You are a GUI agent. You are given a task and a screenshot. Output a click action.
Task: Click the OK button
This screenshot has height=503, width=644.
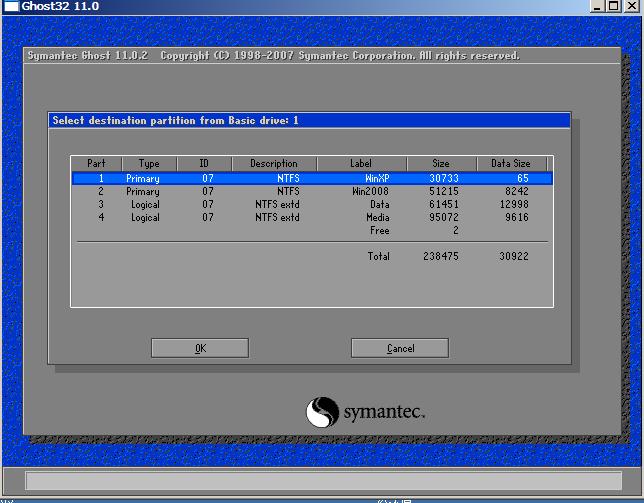[200, 348]
